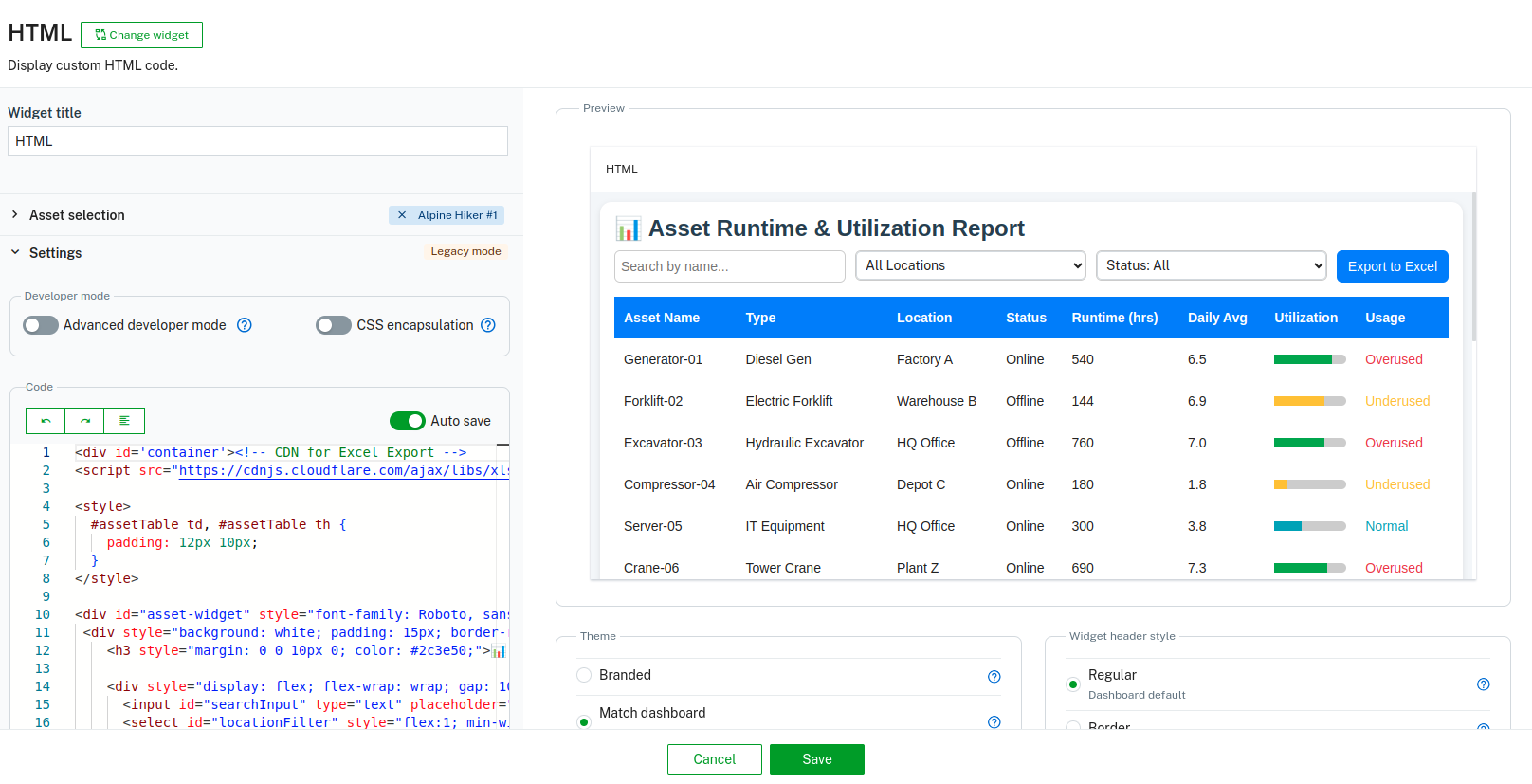This screenshot has height=784, width=1532.
Task: Click the Change widget button
Action: coord(141,35)
